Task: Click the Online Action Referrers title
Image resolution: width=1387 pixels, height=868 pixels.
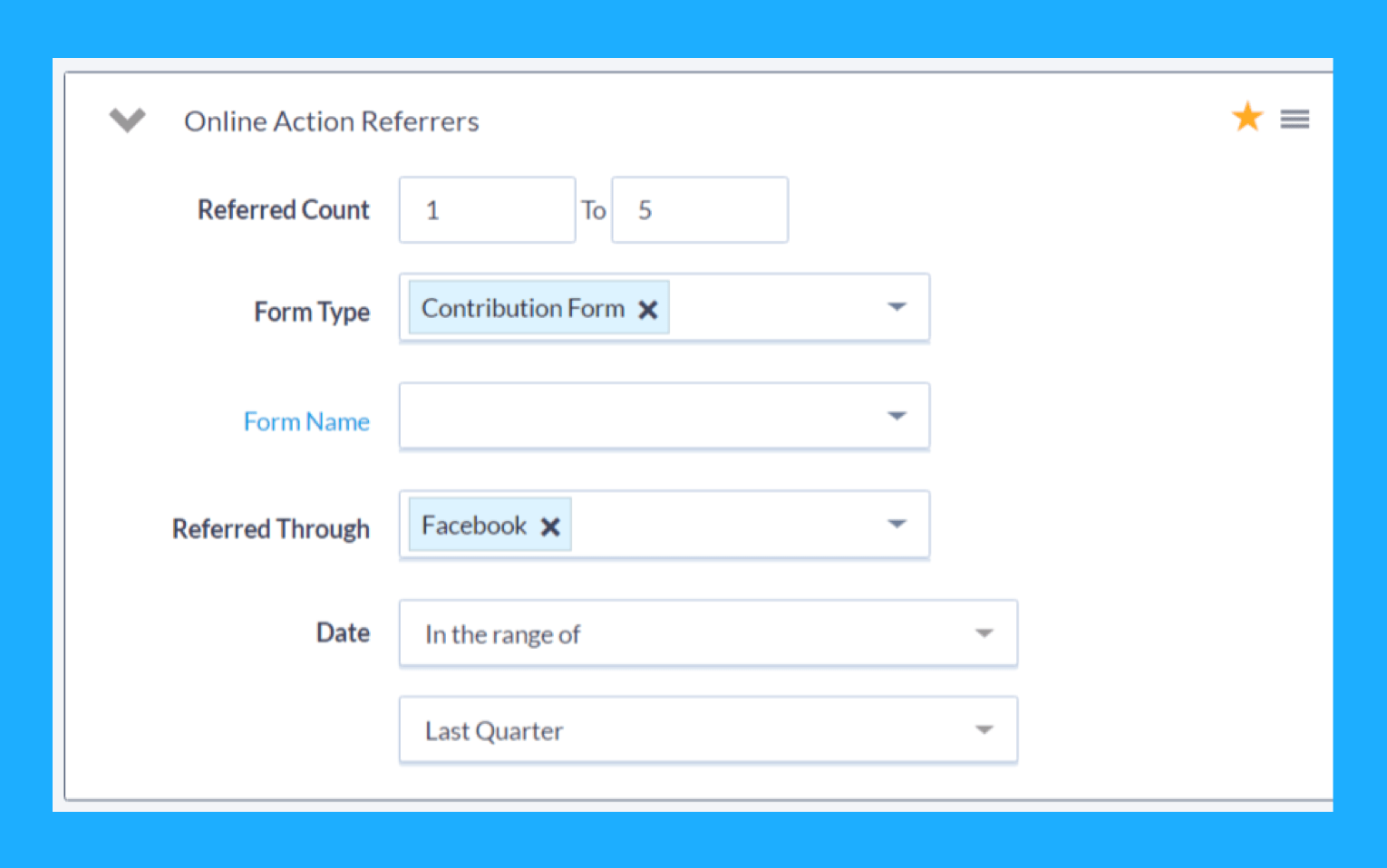Action: coord(331,121)
